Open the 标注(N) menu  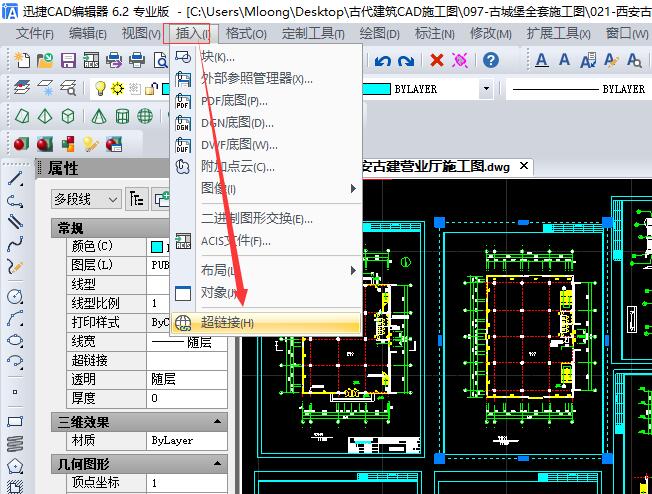click(435, 33)
